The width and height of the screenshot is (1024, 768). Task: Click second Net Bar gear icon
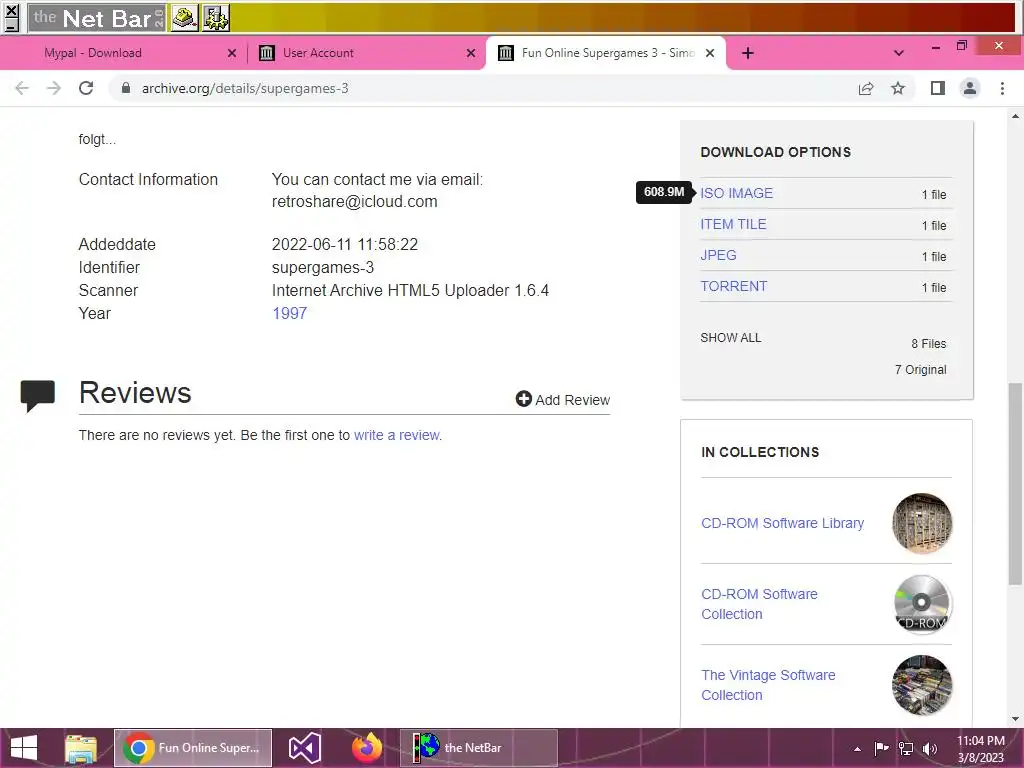[x=216, y=18]
